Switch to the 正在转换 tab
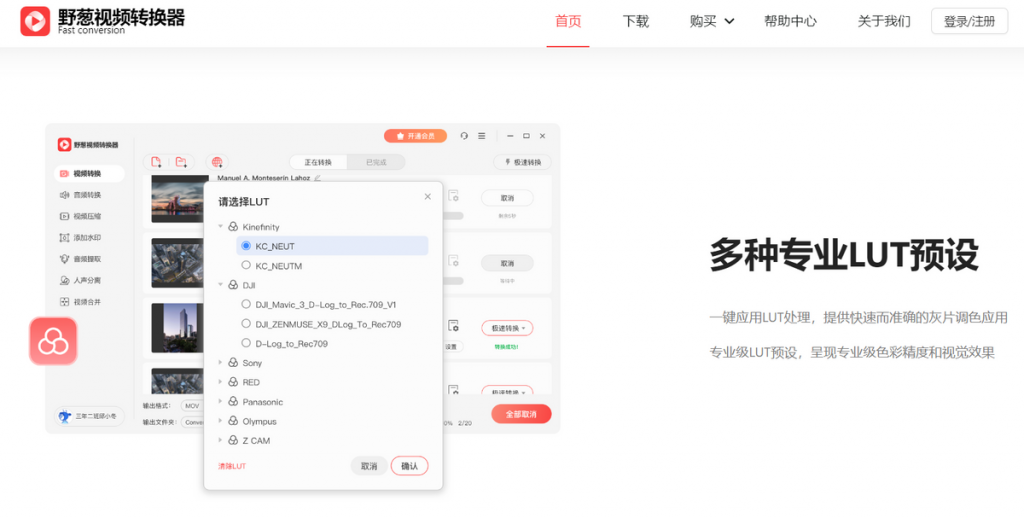Screen dimensions: 1024x518 coord(318,162)
